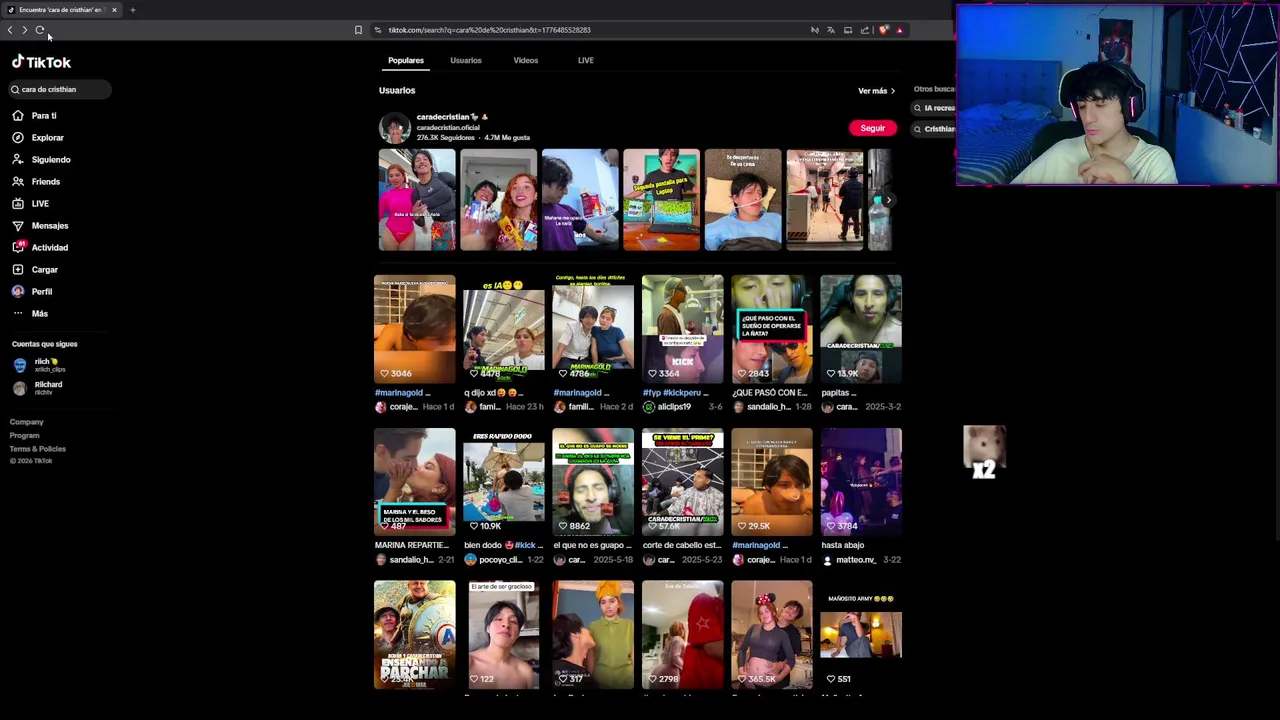Open ENSEÑANDO A PARCHAR video thumbnail

(x=415, y=635)
